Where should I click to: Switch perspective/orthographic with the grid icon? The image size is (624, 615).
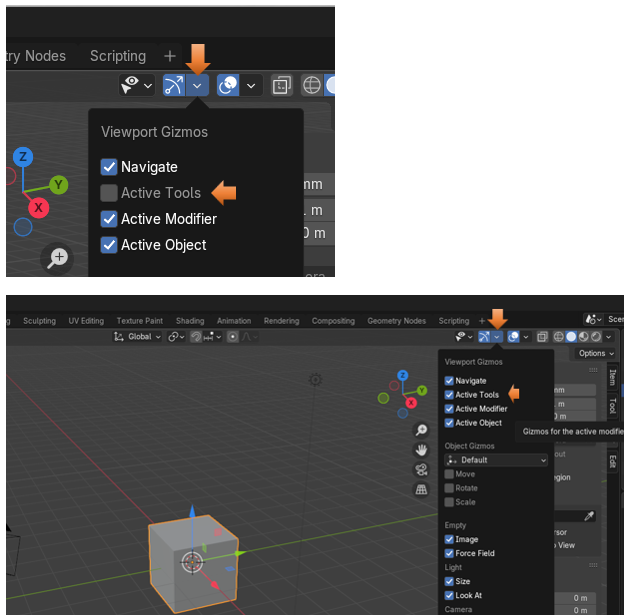coord(421,489)
